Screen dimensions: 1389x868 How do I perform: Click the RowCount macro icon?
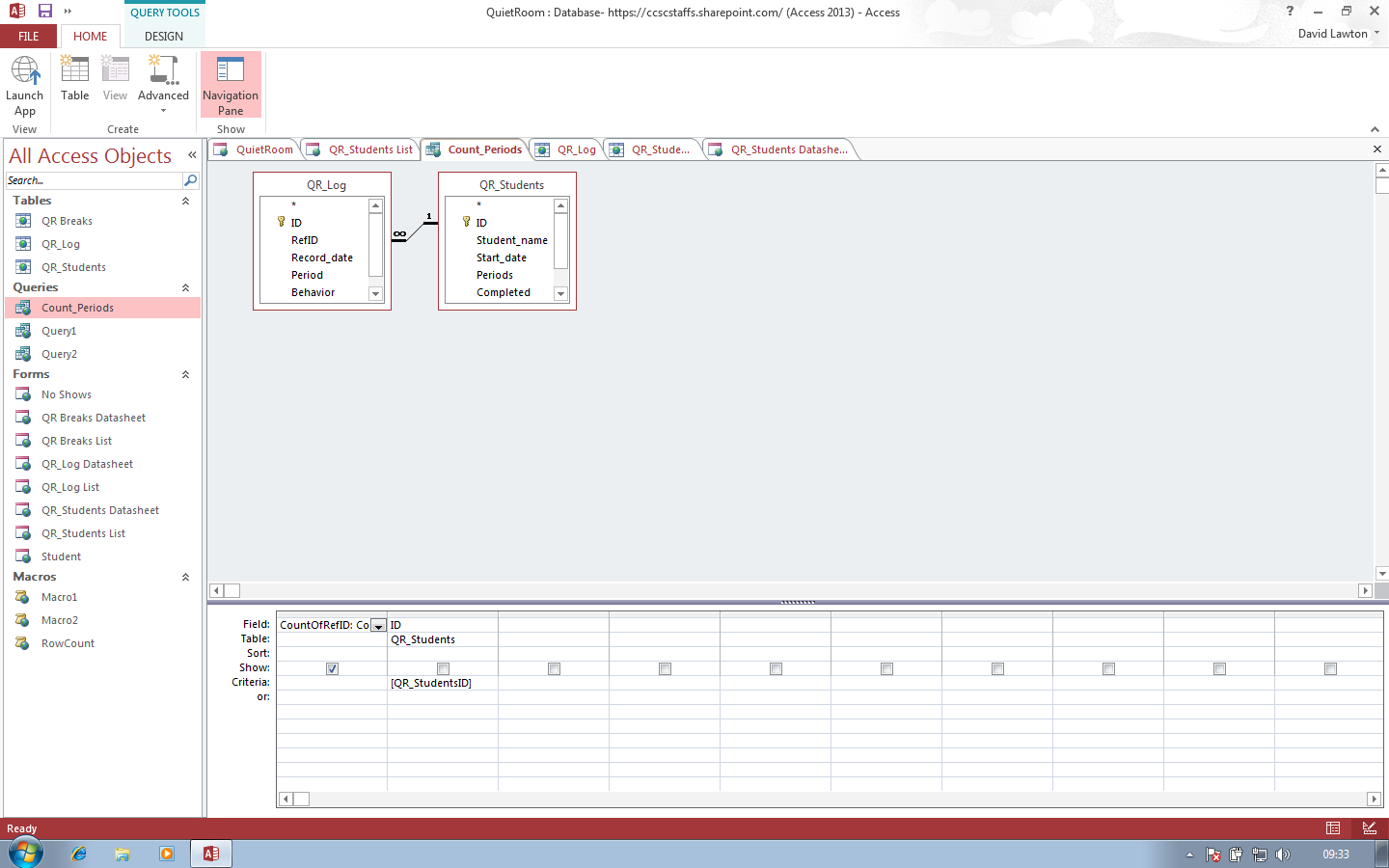pyautogui.click(x=23, y=643)
